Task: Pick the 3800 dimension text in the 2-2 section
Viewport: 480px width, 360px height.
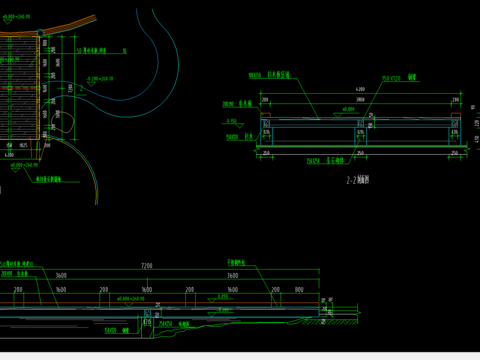Action: coord(360,99)
